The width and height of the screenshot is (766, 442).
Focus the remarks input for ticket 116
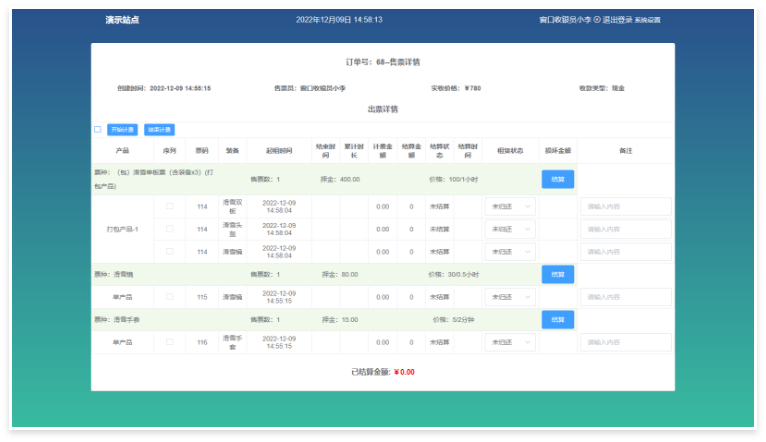point(625,342)
